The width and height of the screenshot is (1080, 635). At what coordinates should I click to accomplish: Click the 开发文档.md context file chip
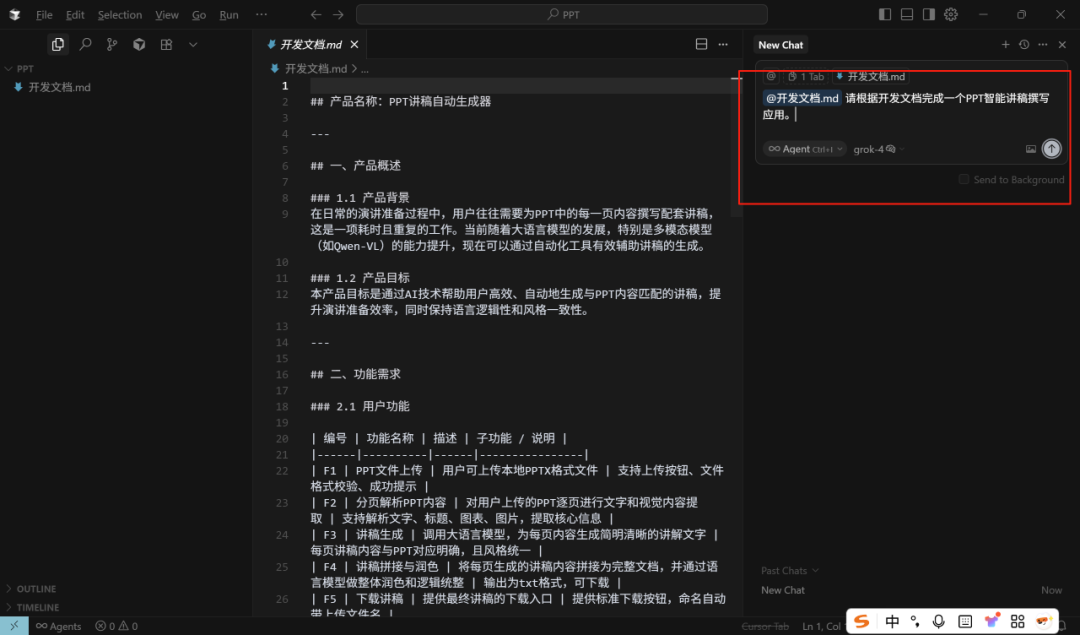[871, 76]
